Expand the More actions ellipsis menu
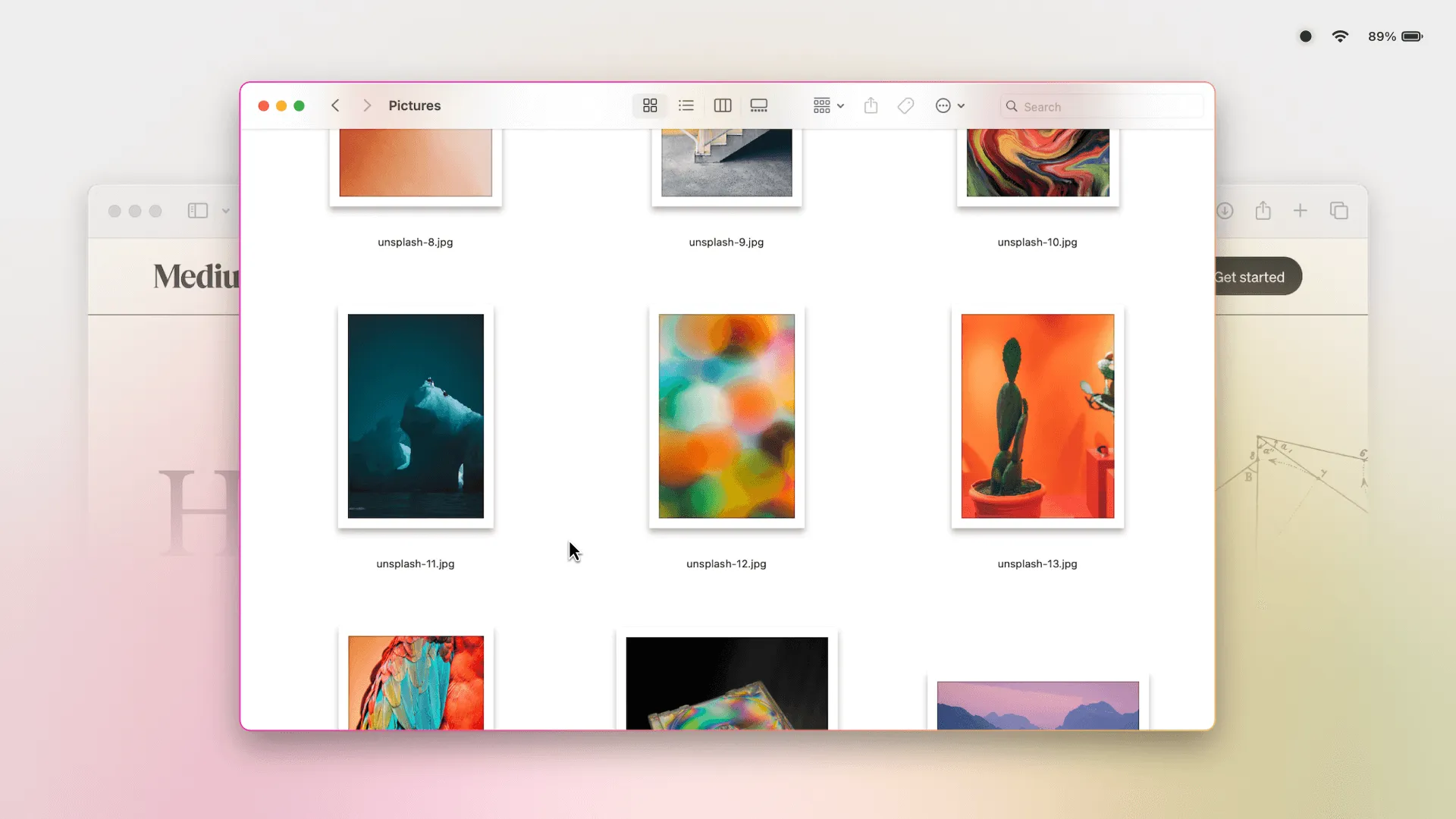This screenshot has height=819, width=1456. [949, 105]
